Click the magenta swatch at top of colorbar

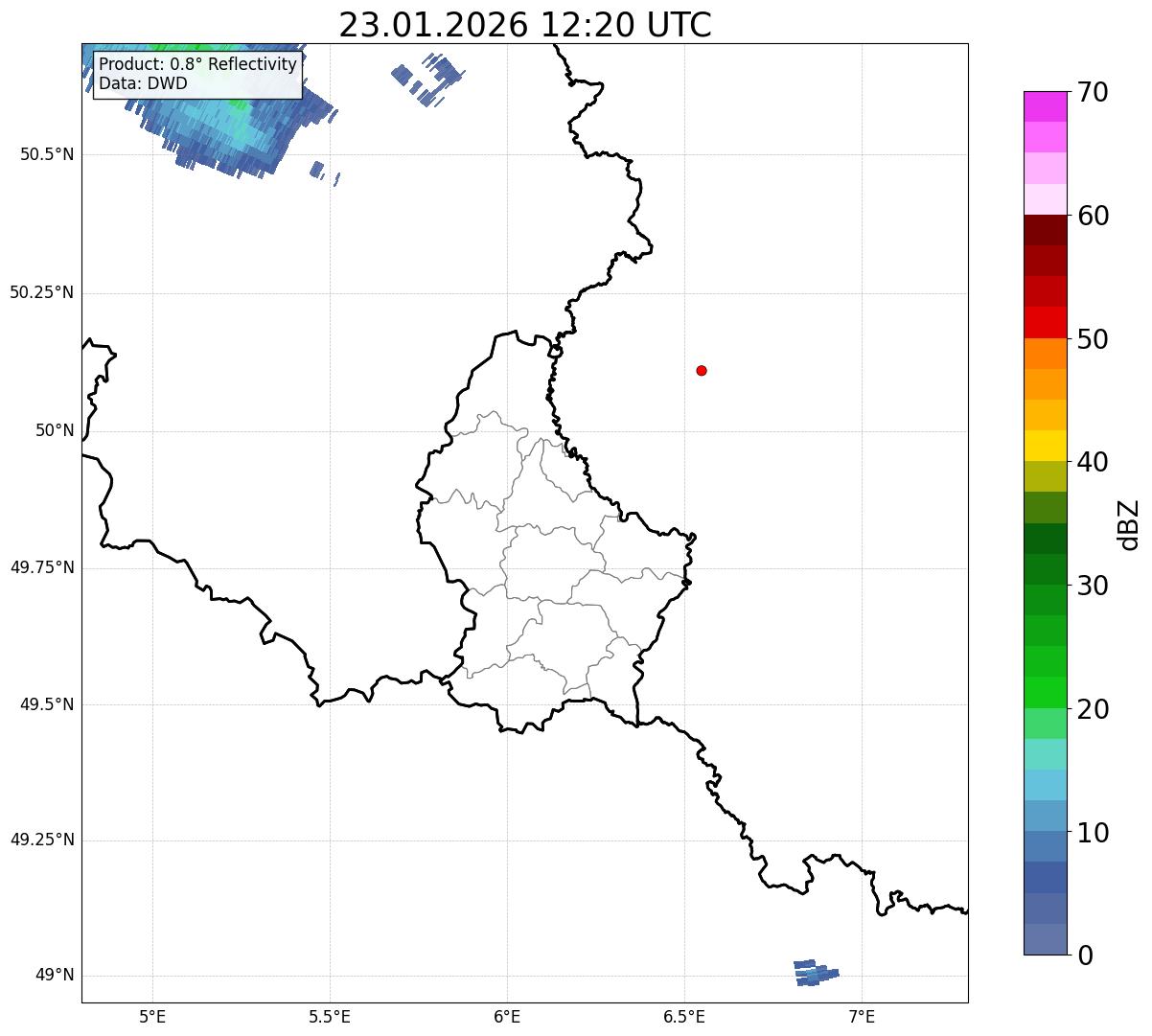1045,106
